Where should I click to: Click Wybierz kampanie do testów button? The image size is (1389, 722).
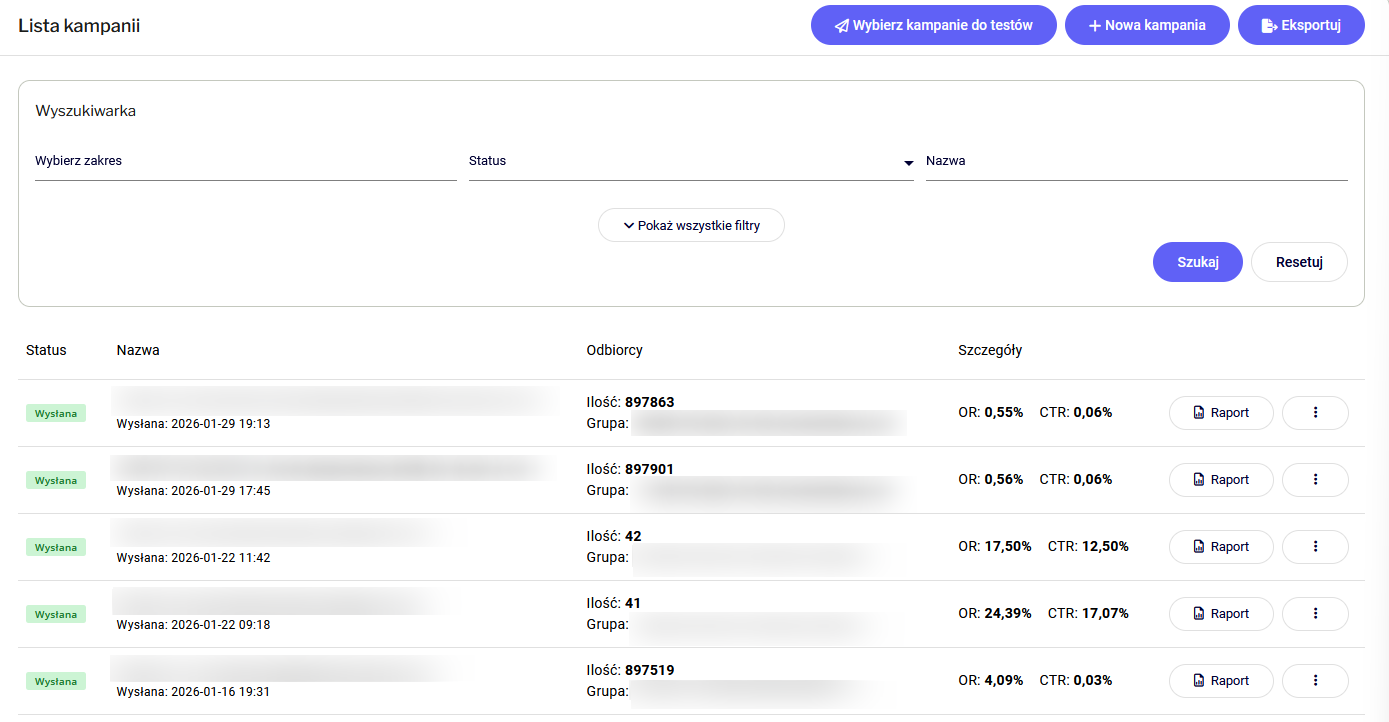click(x=933, y=25)
